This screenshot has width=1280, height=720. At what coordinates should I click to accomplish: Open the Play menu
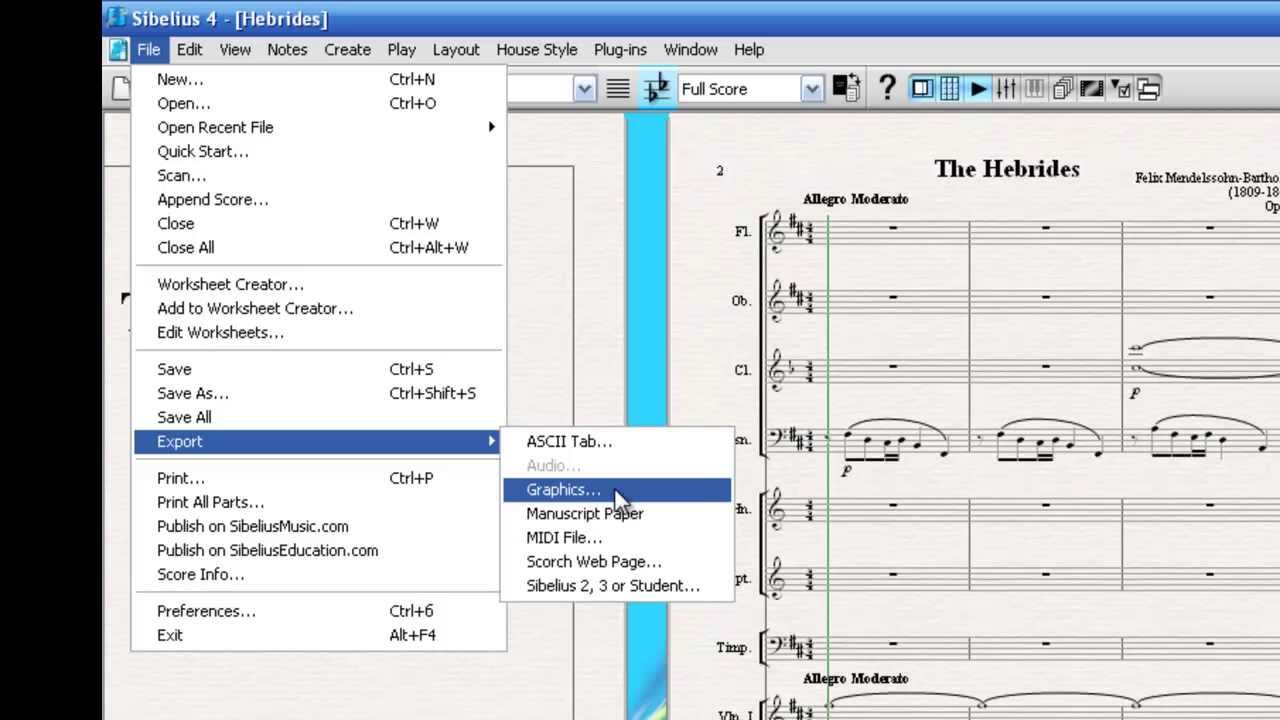(401, 49)
